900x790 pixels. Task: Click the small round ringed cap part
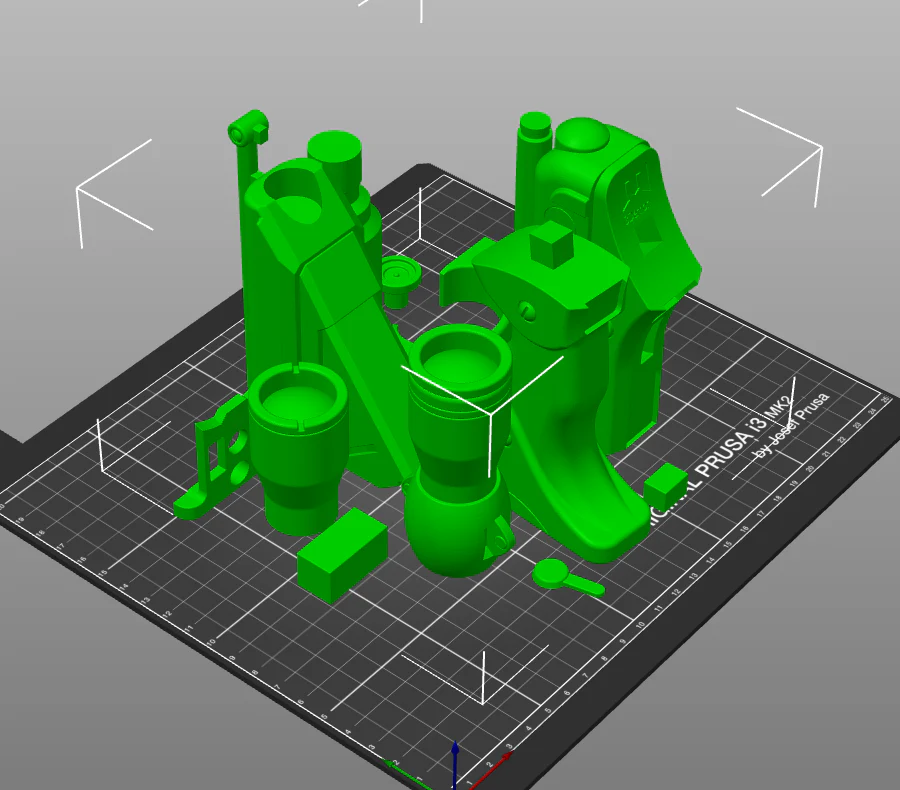(x=399, y=280)
